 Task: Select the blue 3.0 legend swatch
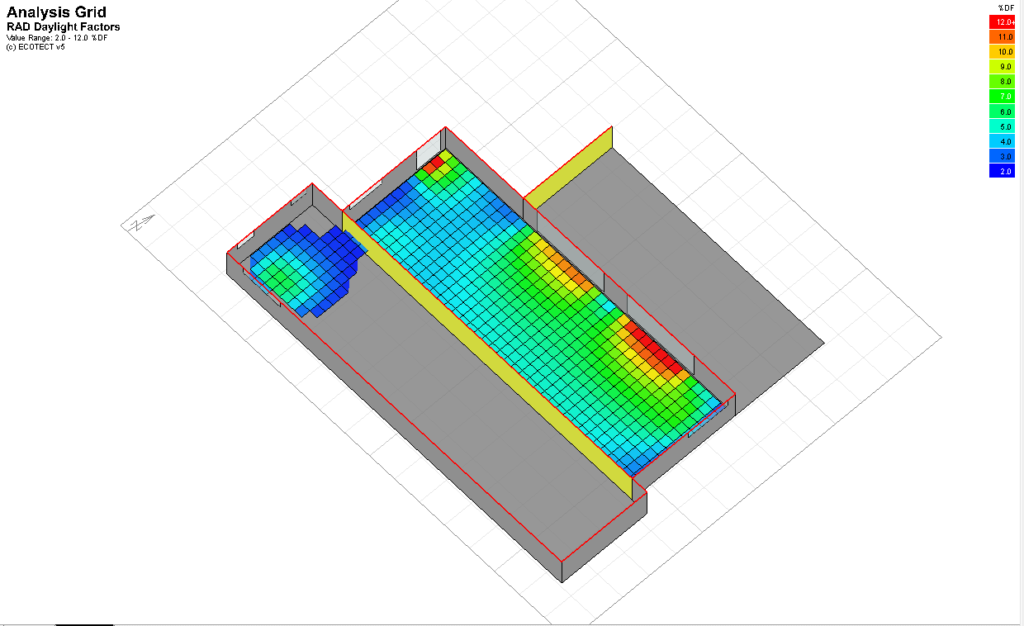pos(1002,157)
